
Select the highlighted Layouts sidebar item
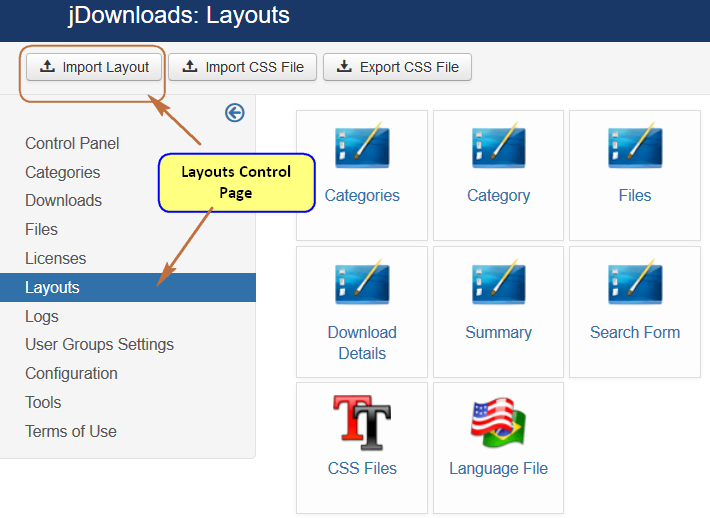[x=128, y=288]
